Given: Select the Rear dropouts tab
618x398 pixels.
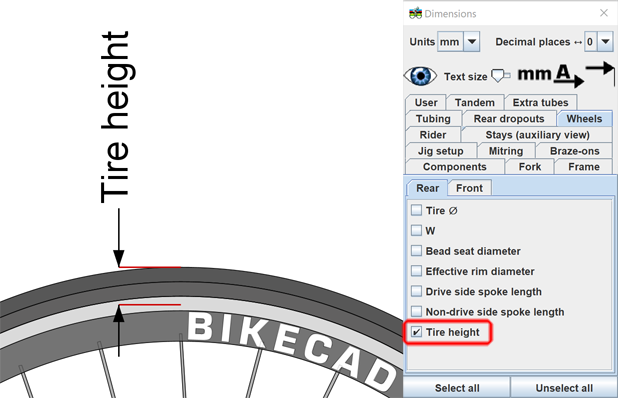Looking at the screenshot, I should [x=509, y=119].
